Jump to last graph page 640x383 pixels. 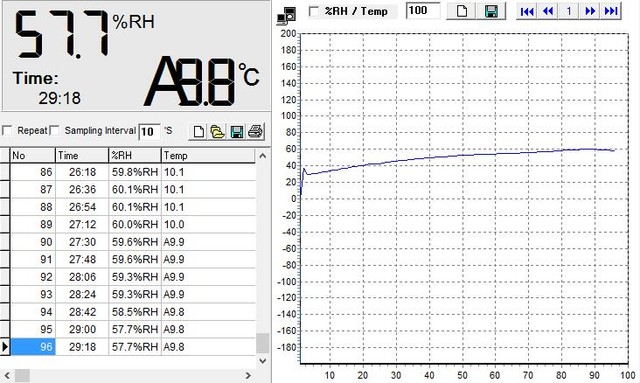coord(611,11)
